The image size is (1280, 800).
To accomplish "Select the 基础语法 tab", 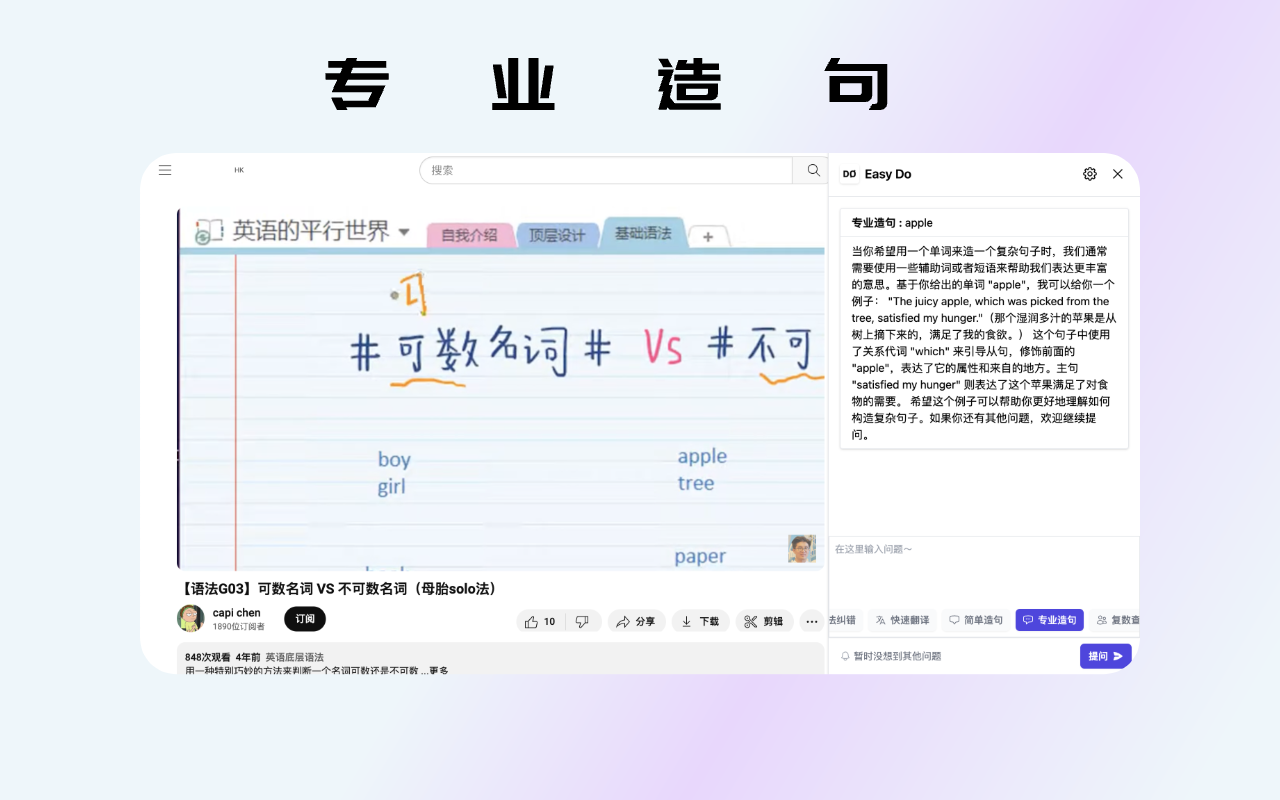I will [x=643, y=233].
